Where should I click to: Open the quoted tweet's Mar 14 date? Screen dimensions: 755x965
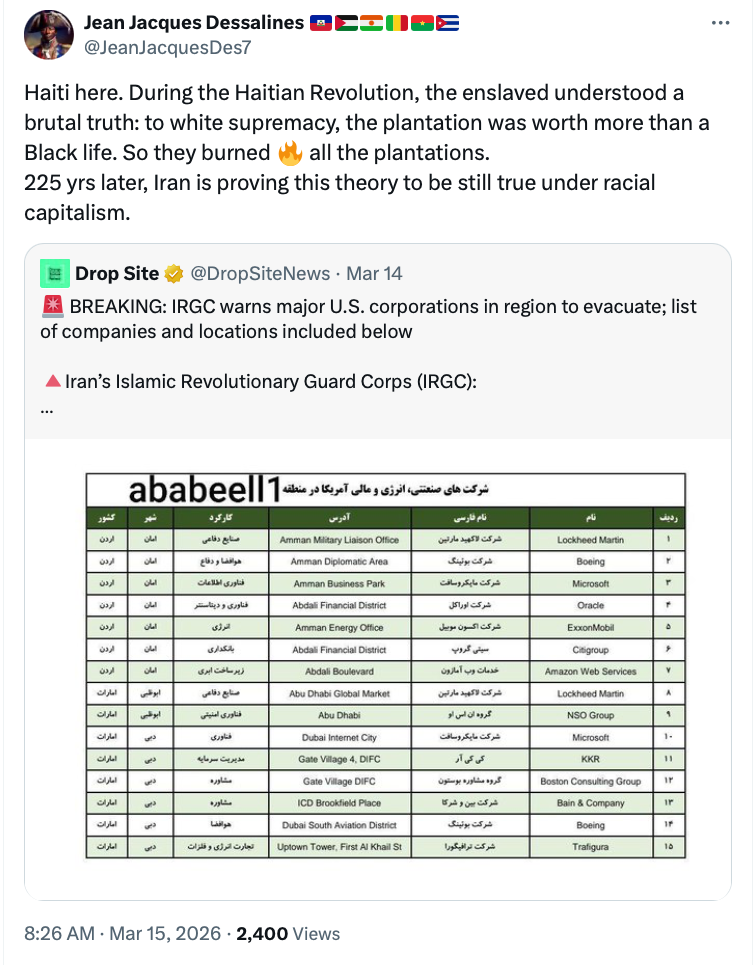[x=374, y=273]
